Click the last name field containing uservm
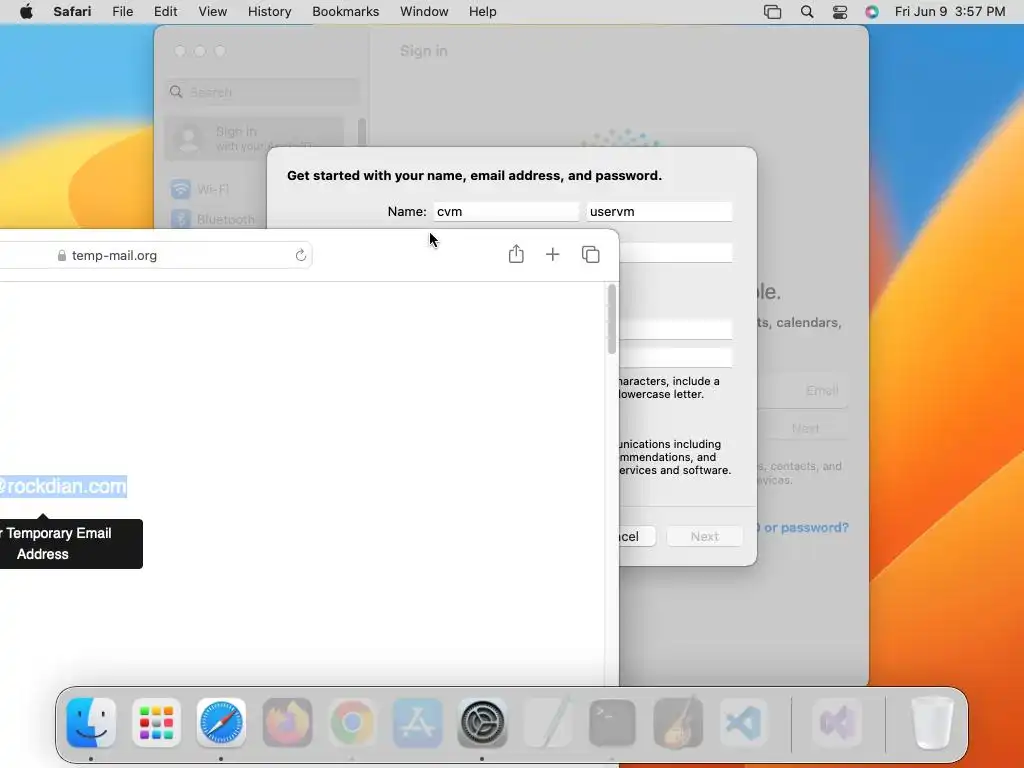Image resolution: width=1024 pixels, height=768 pixels. pos(659,212)
